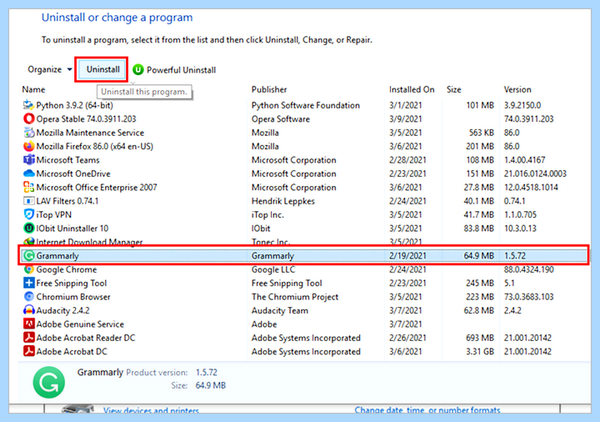The height and width of the screenshot is (422, 600).
Task: Click the 2/19/2021 installed date cell
Action: pyautogui.click(x=408, y=256)
